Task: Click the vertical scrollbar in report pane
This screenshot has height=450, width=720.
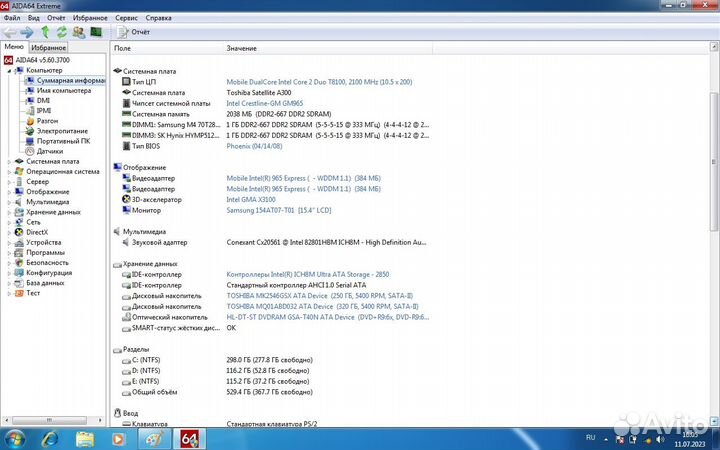Action: pos(714,162)
